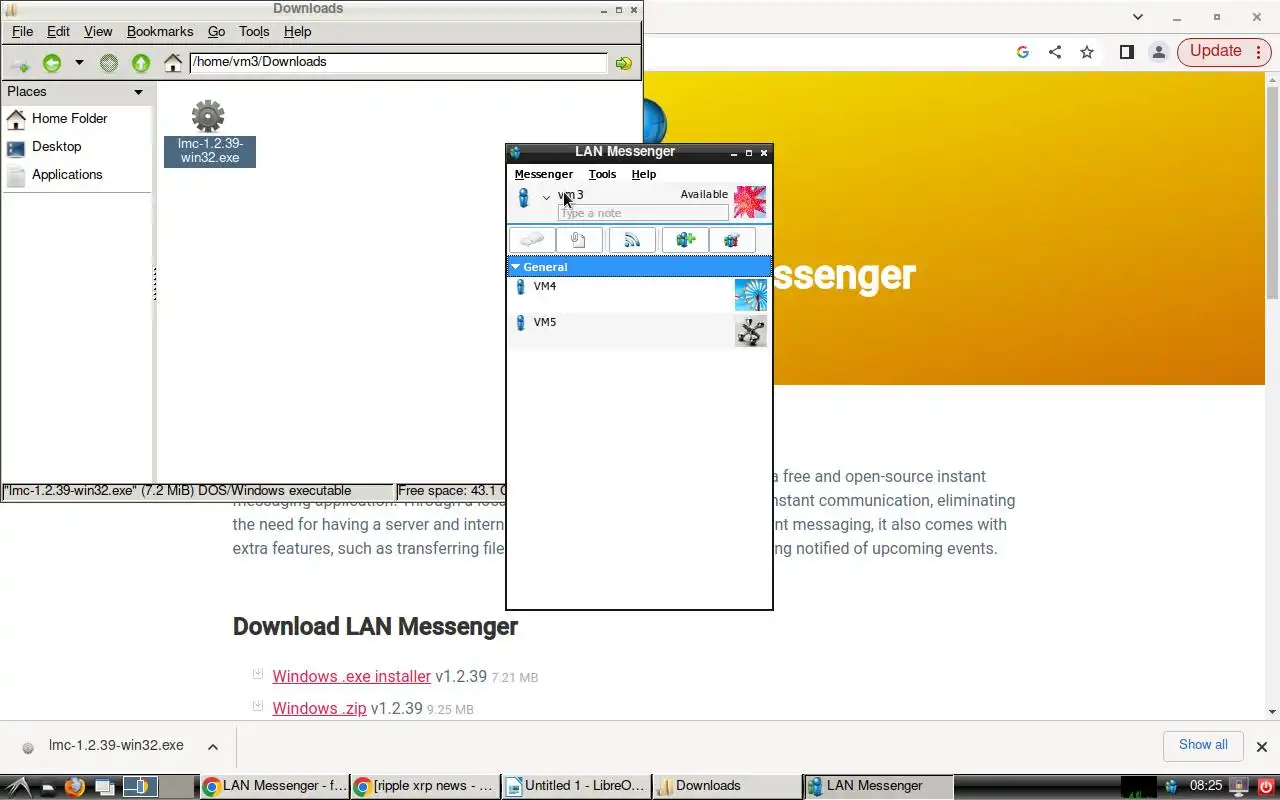Click the Firefox launcher in the taskbar

click(x=74, y=787)
